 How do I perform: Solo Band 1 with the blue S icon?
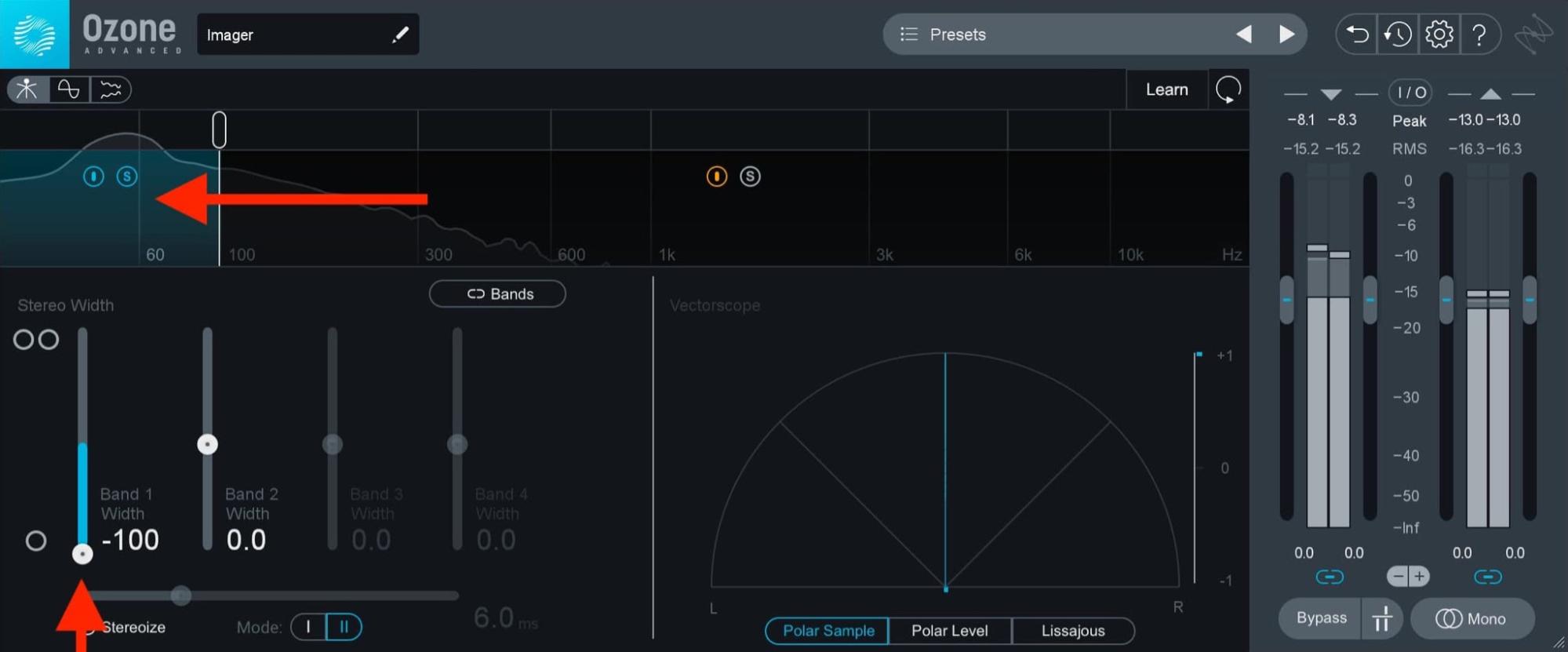[127, 177]
